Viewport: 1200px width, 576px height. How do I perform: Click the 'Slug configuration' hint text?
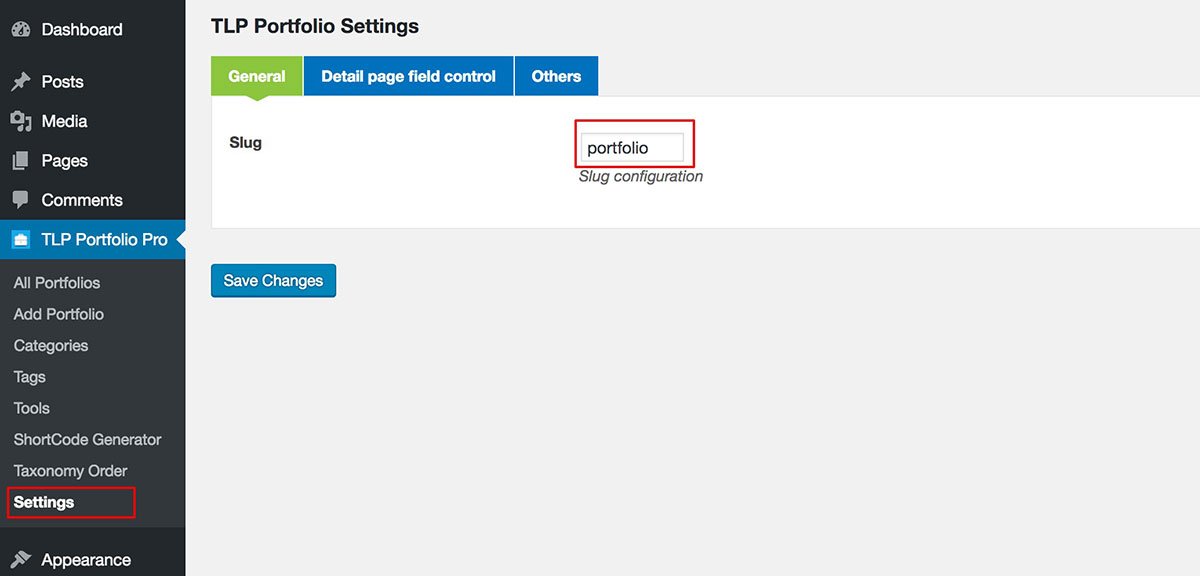(641, 176)
